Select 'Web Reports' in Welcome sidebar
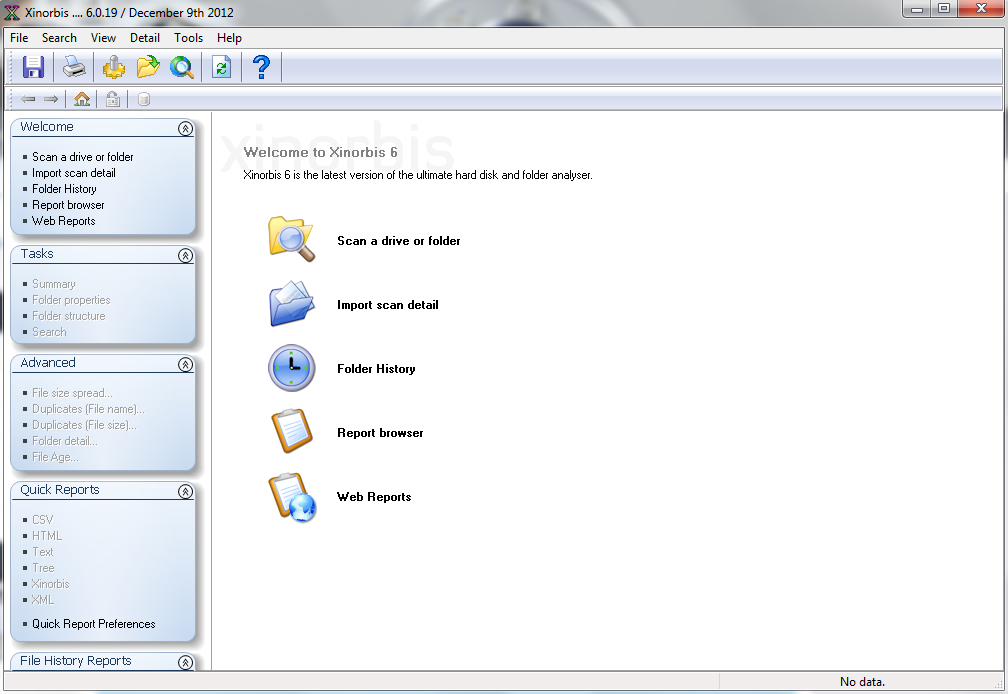The image size is (1008, 694). coord(64,221)
